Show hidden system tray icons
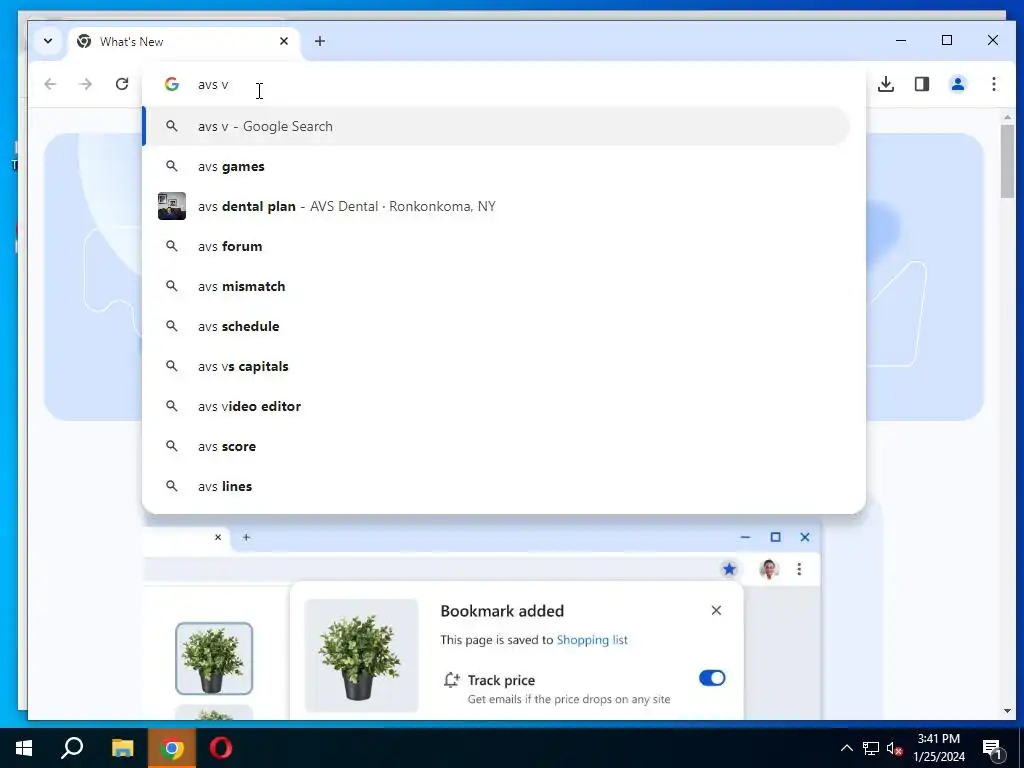 pos(846,748)
